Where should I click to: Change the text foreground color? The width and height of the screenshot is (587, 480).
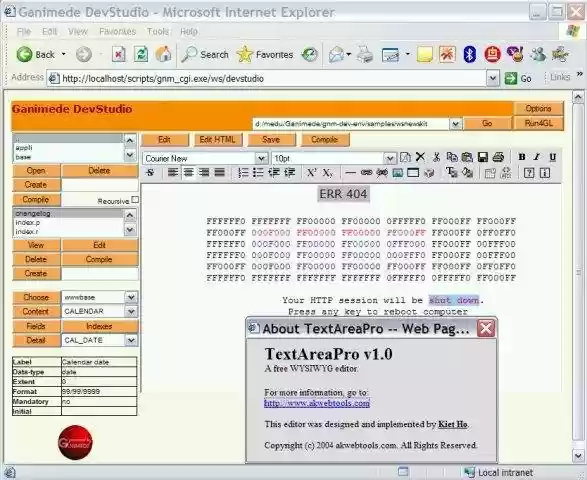click(451, 173)
